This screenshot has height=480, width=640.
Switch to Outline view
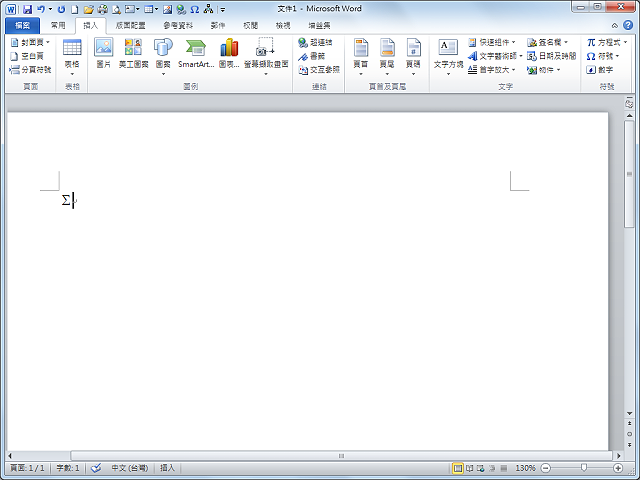[x=492, y=468]
